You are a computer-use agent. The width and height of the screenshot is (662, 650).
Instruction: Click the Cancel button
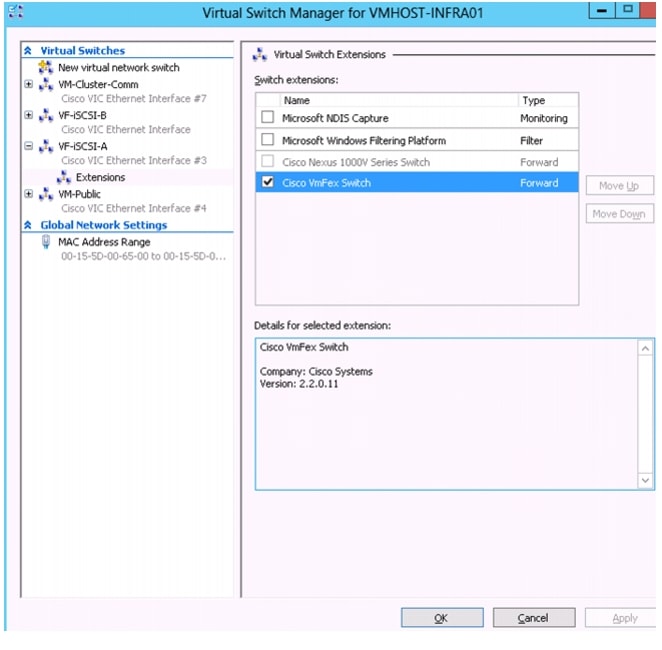pos(534,618)
